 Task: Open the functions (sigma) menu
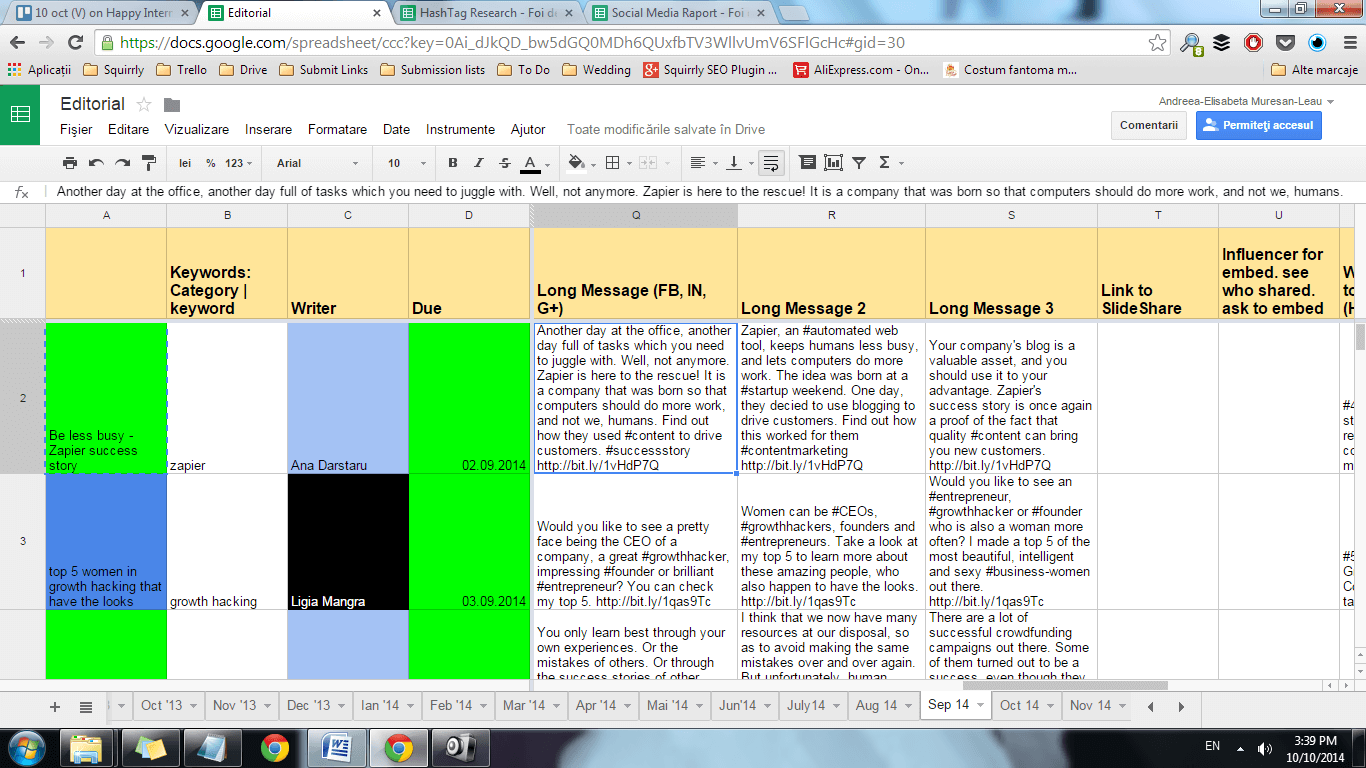tap(890, 163)
